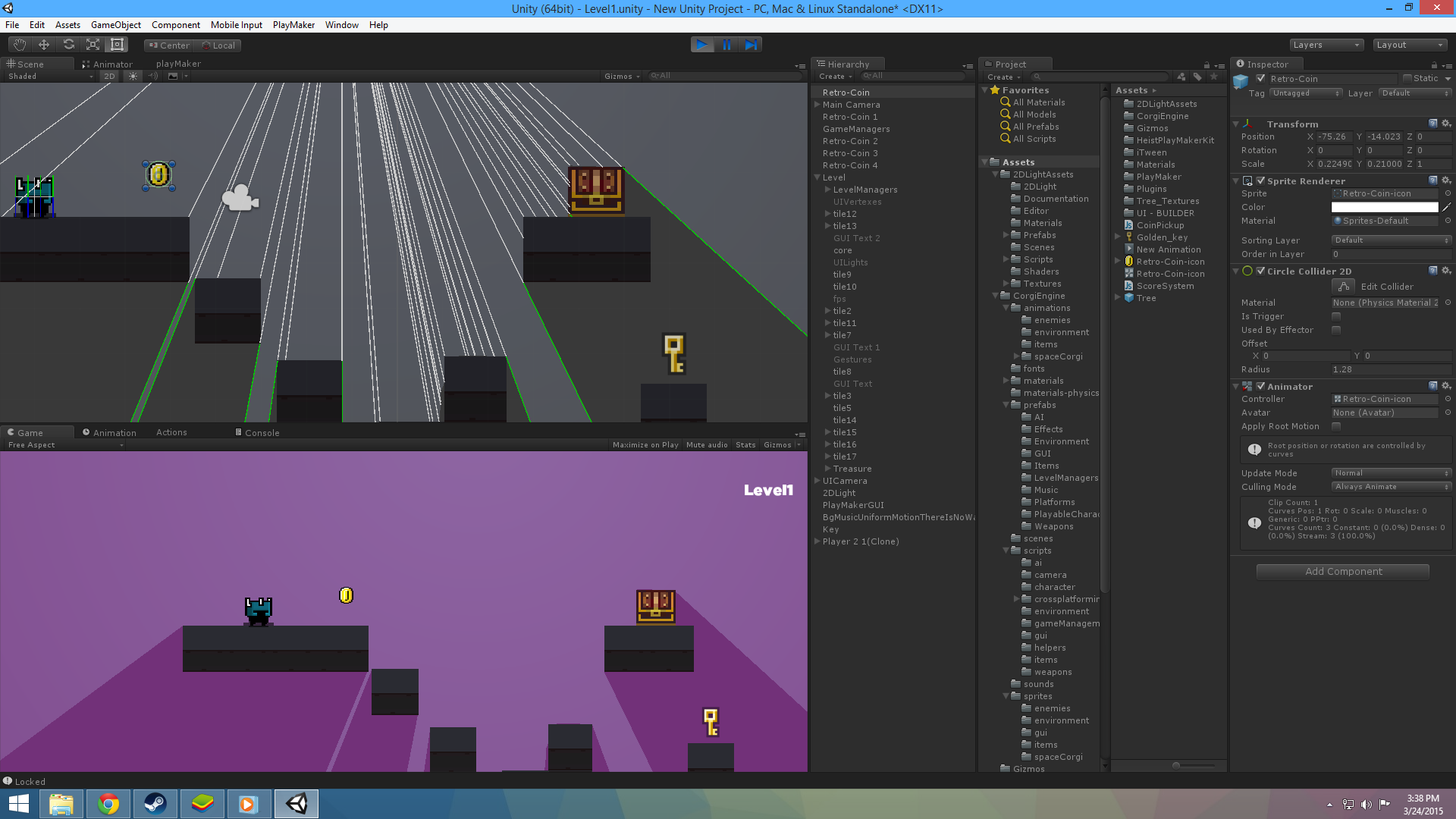Enable the Static checkbox
The image size is (1456, 819).
pos(1407,79)
